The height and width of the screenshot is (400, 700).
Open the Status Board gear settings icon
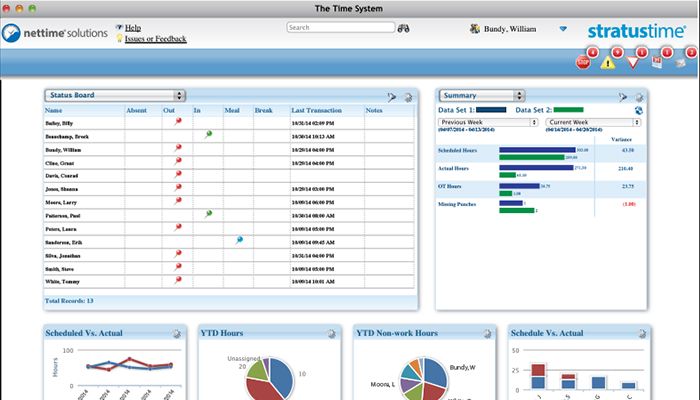[x=408, y=97]
